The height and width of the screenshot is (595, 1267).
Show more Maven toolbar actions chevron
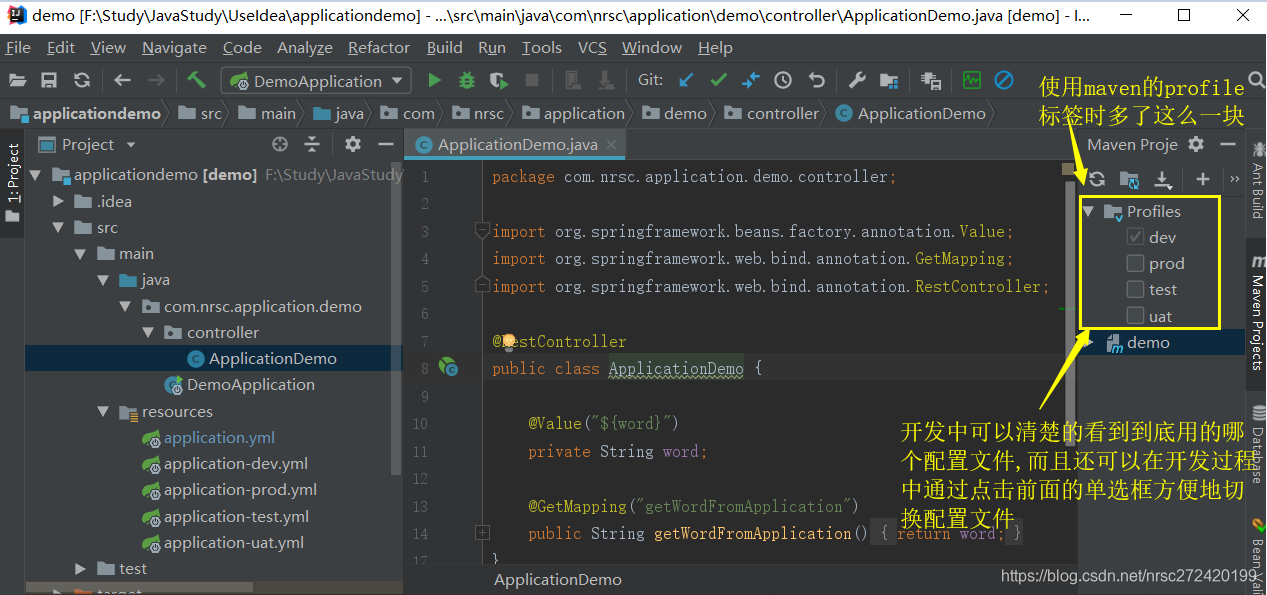[1234, 179]
